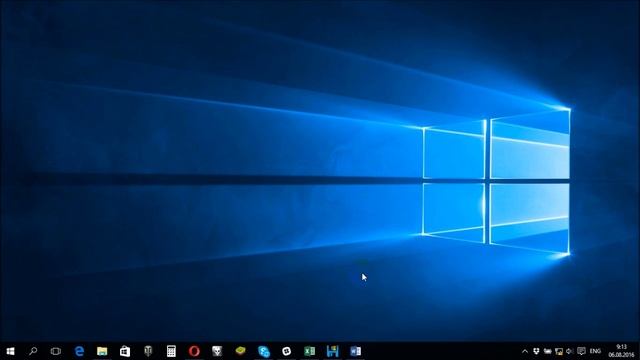
Task: Launch Microsoft Edge from the taskbar
Action: pyautogui.click(x=79, y=351)
